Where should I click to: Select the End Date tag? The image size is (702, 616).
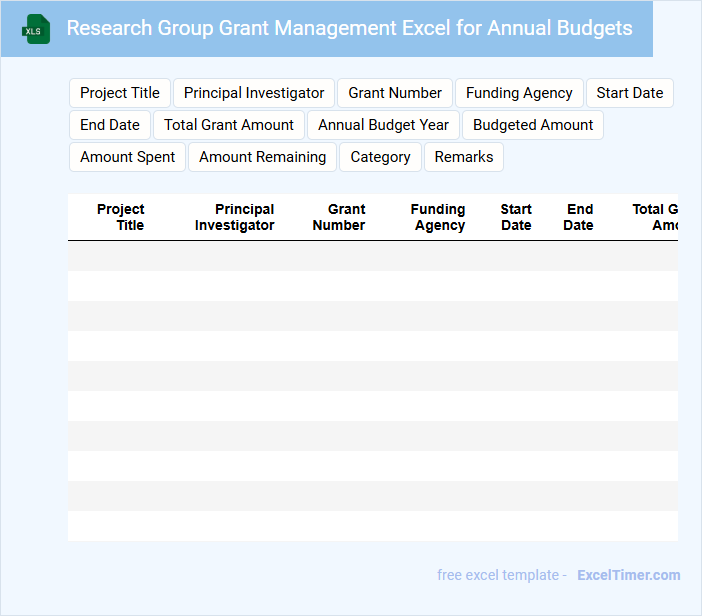click(x=110, y=125)
